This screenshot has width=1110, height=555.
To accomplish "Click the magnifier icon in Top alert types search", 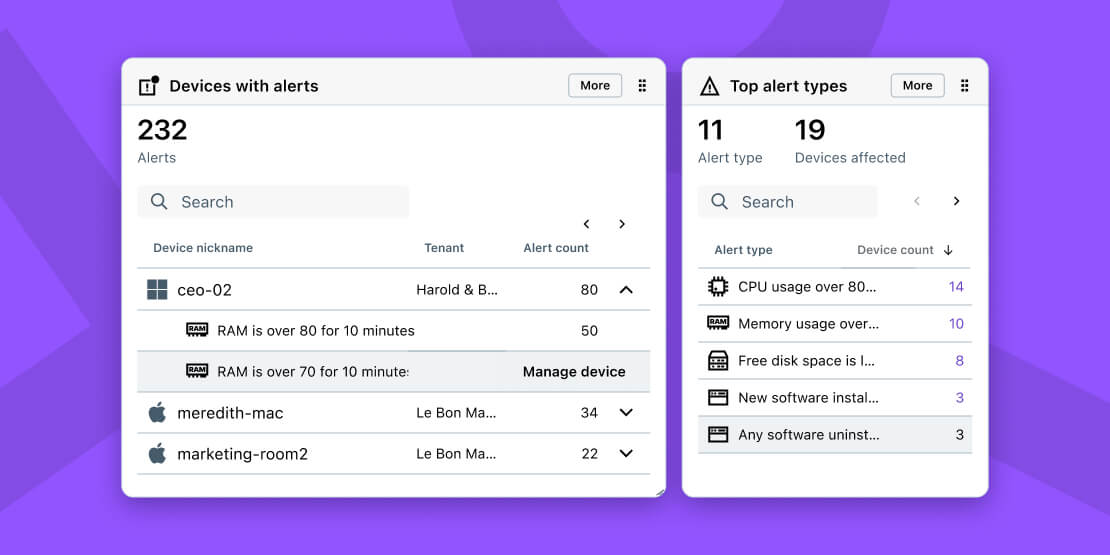I will [x=719, y=202].
